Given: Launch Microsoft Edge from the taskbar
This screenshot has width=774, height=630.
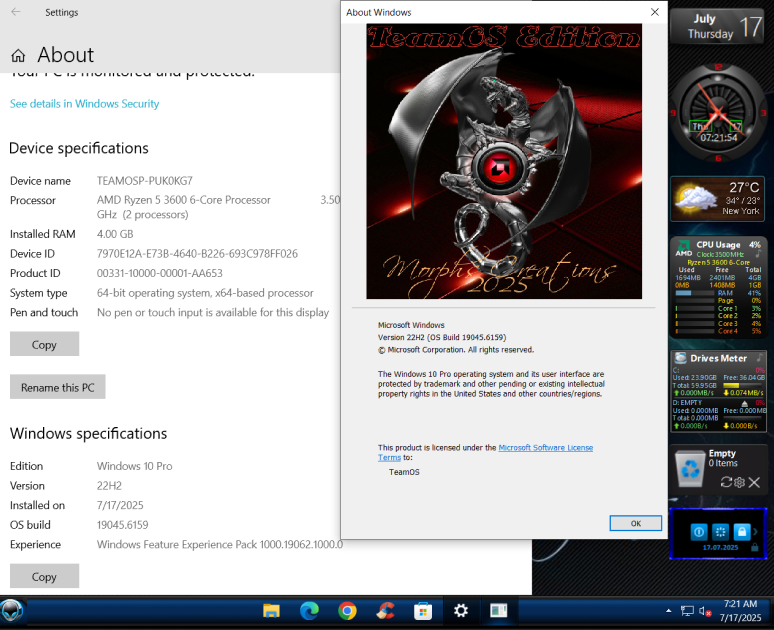Looking at the screenshot, I should (x=310, y=611).
